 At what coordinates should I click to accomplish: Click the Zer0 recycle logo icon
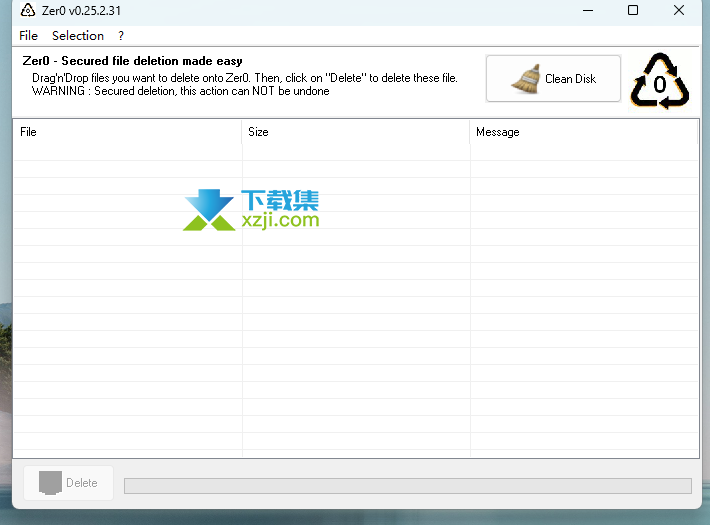point(659,82)
